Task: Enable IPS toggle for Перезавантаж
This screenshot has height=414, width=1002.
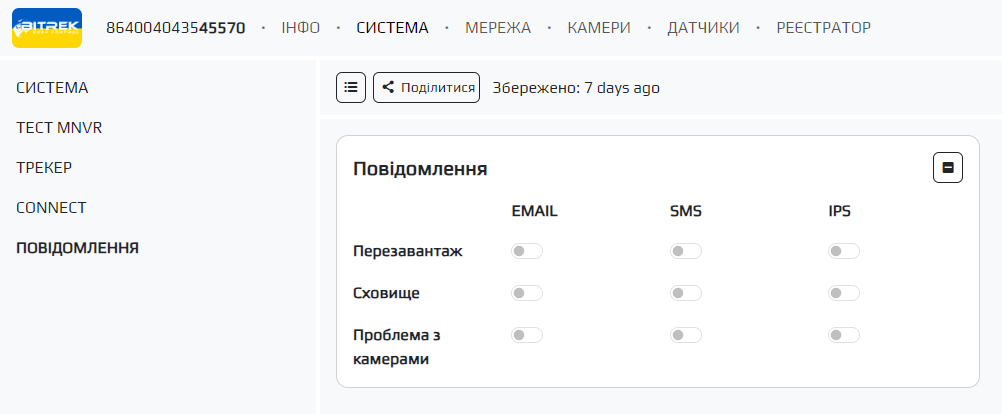Action: click(843, 251)
